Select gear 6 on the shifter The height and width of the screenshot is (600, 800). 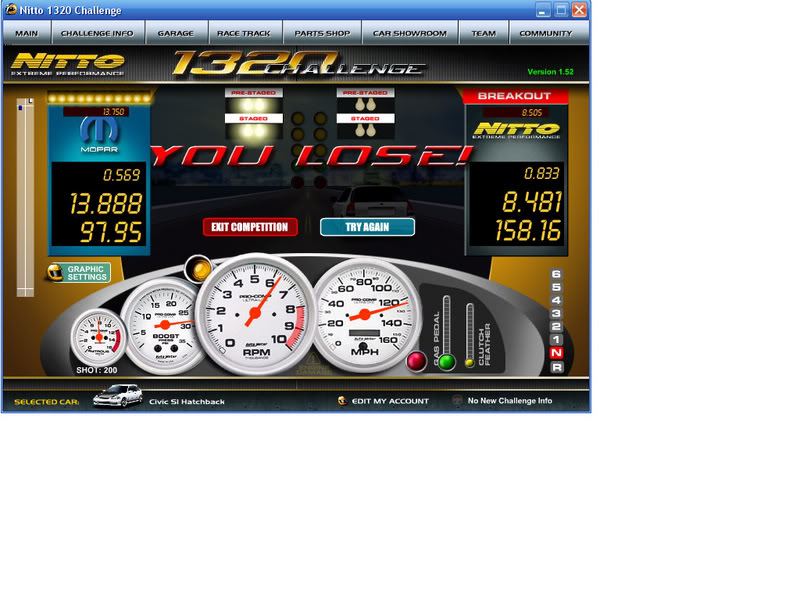557,274
